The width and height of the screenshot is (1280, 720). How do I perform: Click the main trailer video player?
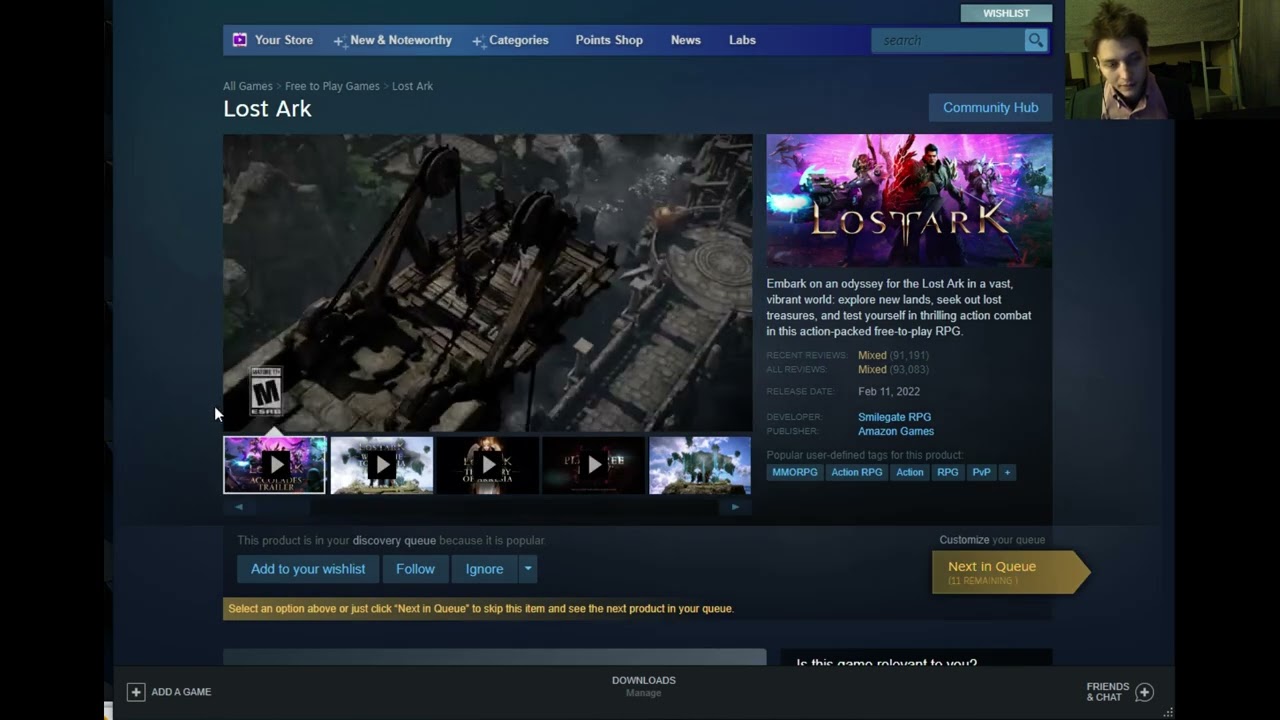[x=488, y=283]
